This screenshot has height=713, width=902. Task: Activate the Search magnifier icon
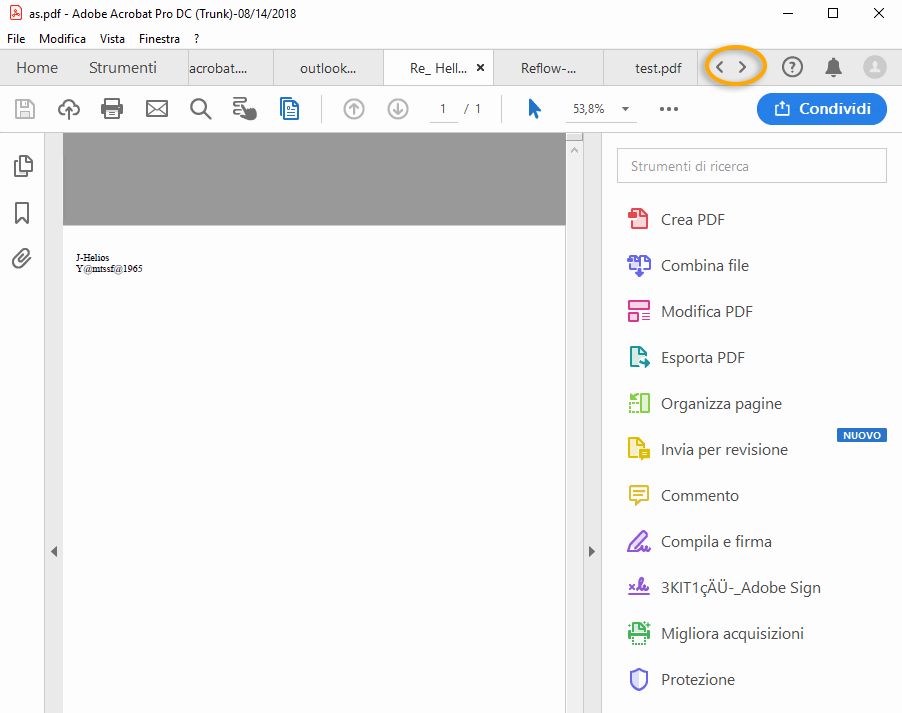[199, 109]
